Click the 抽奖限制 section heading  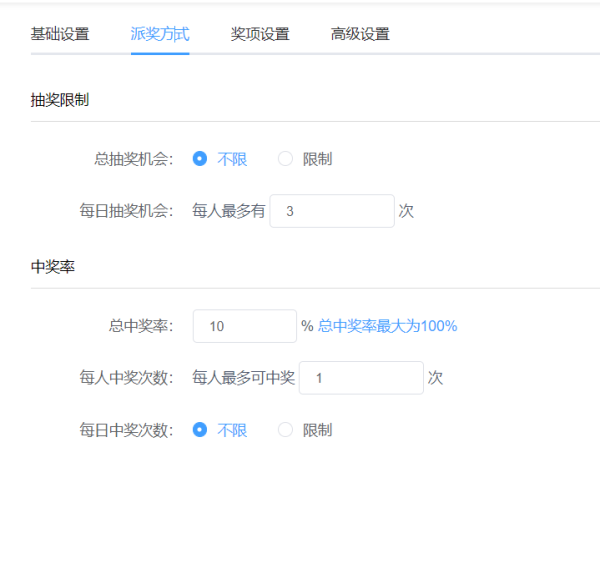tap(60, 99)
